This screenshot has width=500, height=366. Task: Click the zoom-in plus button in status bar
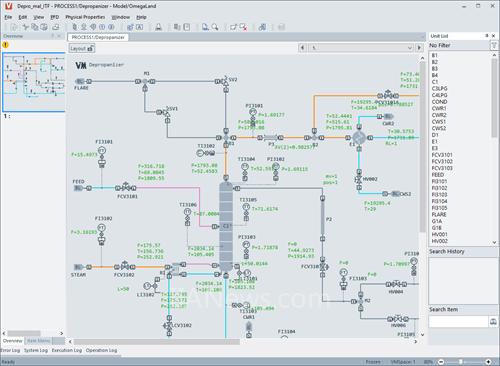488,362
